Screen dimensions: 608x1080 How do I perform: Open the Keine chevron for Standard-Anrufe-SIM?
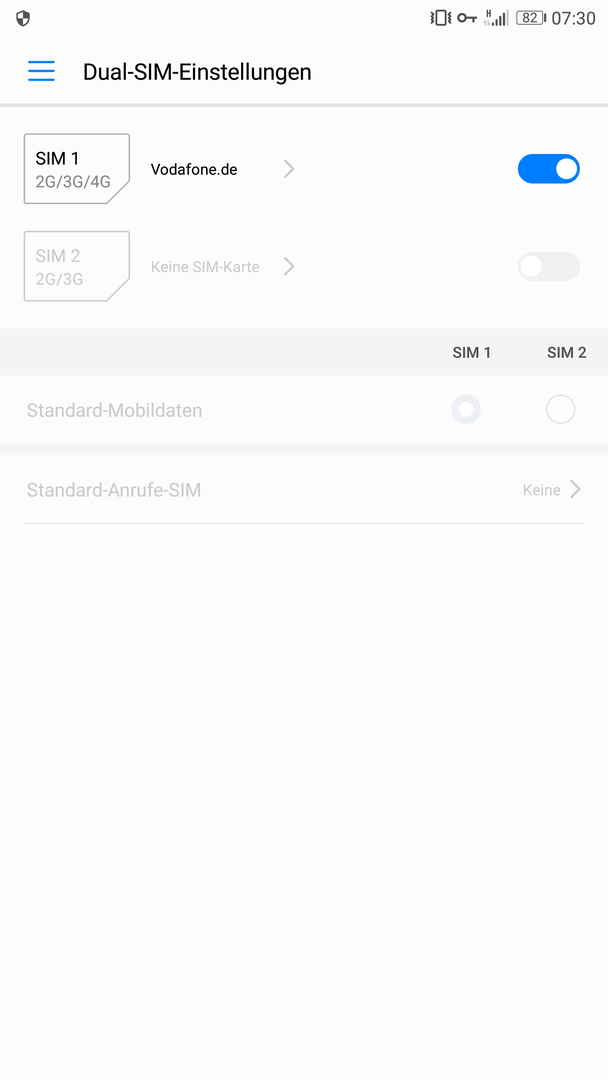pyautogui.click(x=575, y=490)
